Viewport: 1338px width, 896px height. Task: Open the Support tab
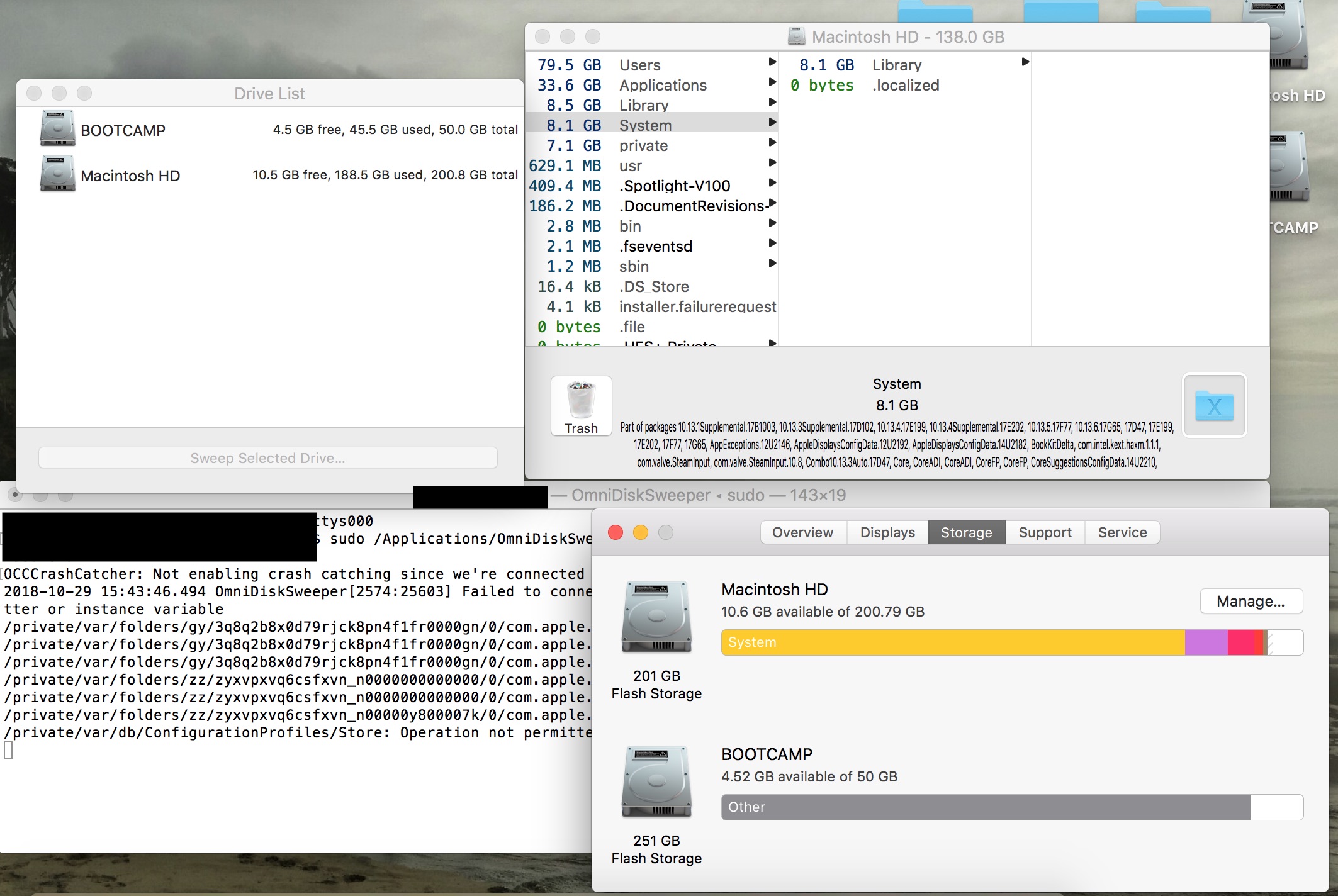pyautogui.click(x=1045, y=532)
